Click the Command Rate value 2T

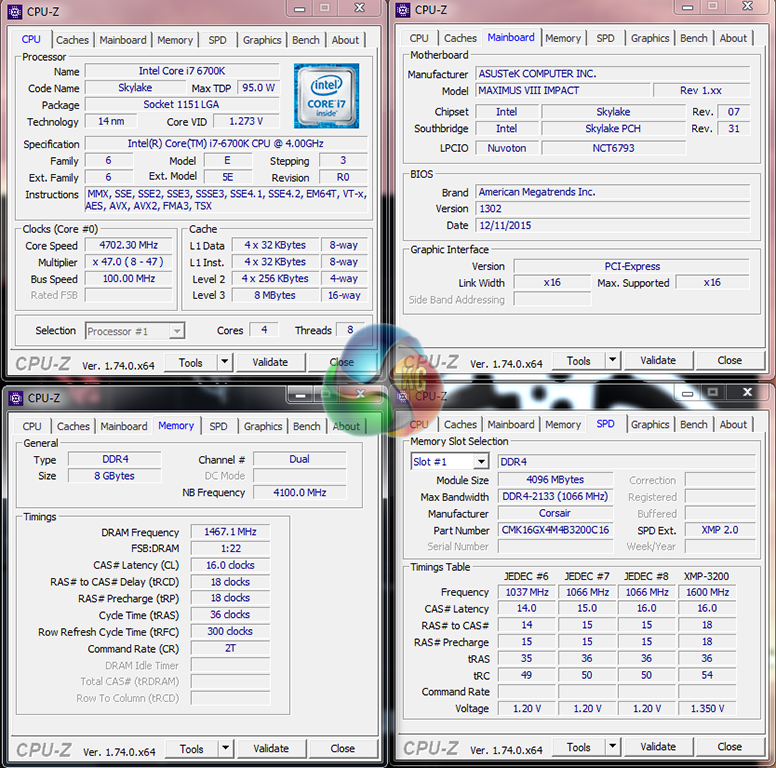[230, 648]
